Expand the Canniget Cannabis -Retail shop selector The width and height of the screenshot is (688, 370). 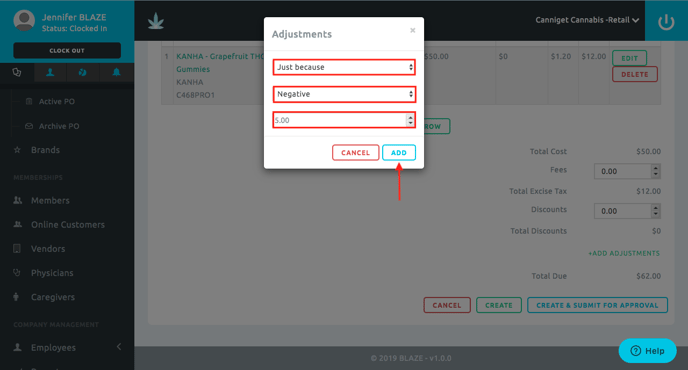(587, 20)
